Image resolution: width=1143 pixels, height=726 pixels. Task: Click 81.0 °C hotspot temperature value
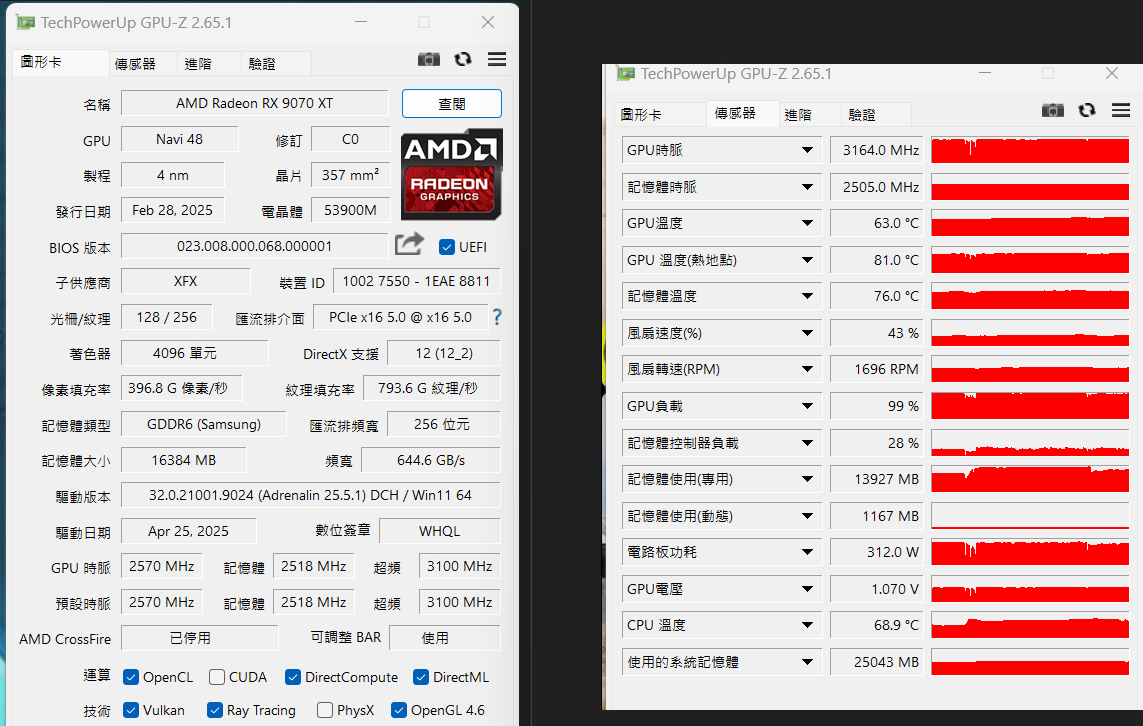877,259
